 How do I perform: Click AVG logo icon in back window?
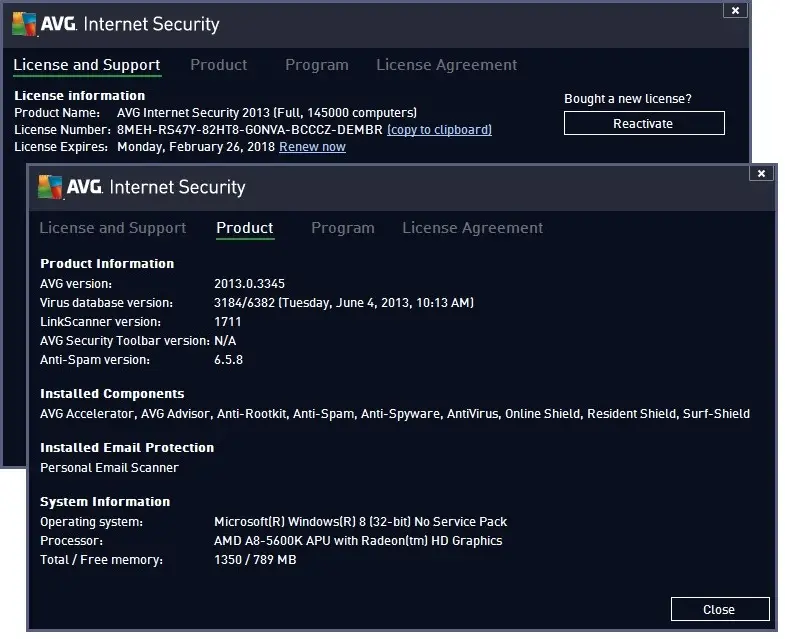(24, 24)
